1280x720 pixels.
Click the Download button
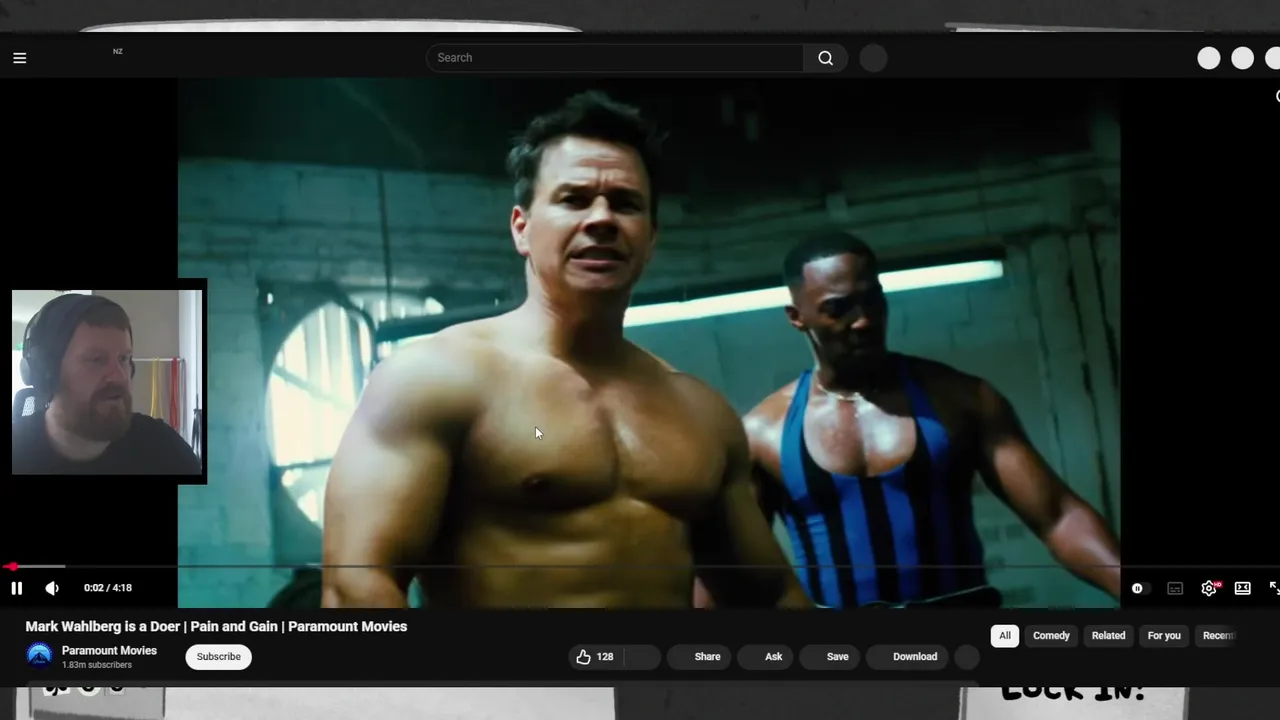907,657
